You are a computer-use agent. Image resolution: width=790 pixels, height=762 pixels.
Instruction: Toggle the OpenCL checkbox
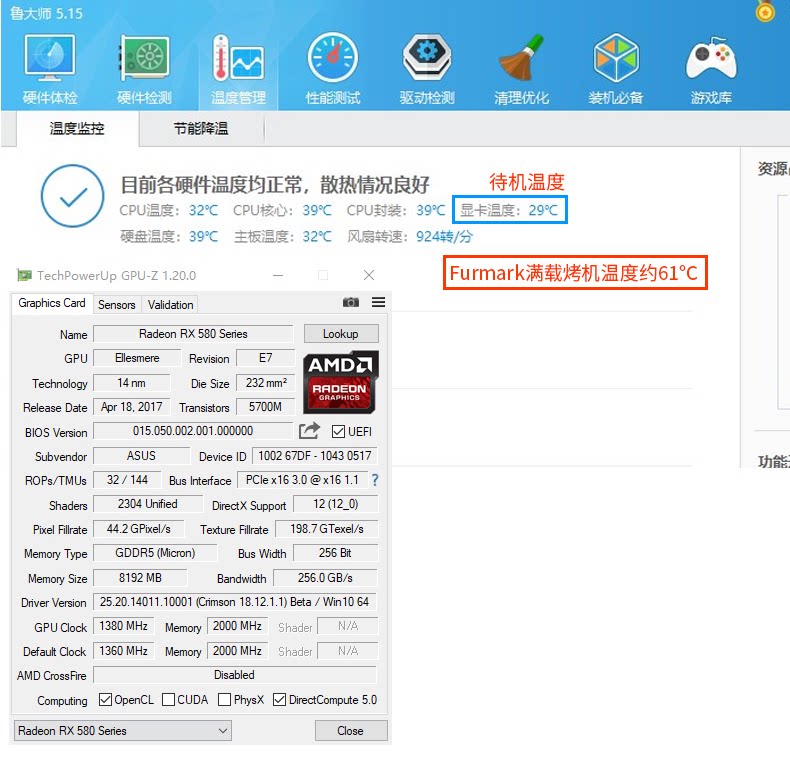point(105,700)
